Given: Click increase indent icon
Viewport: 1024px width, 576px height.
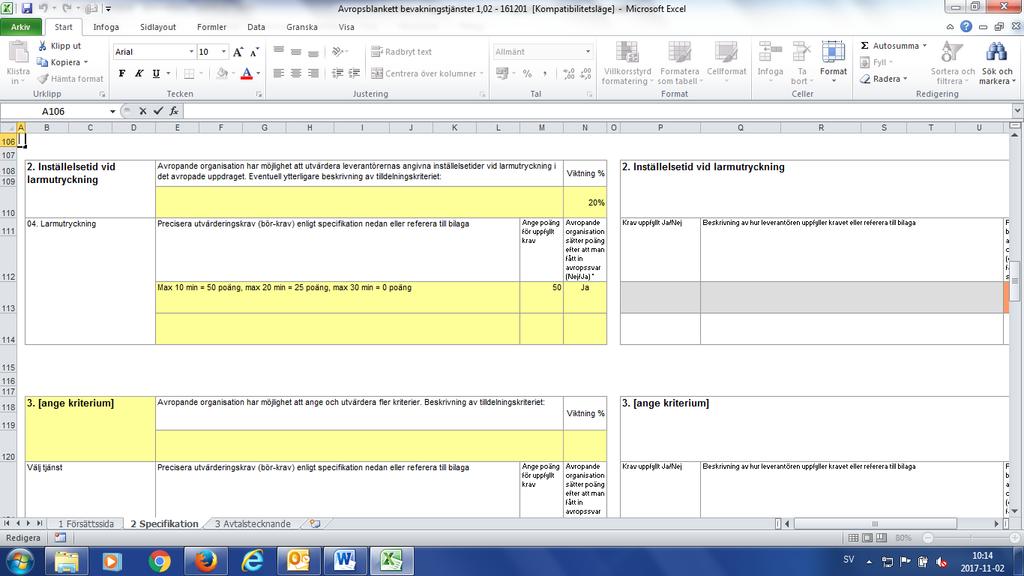Looking at the screenshot, I should [x=354, y=73].
